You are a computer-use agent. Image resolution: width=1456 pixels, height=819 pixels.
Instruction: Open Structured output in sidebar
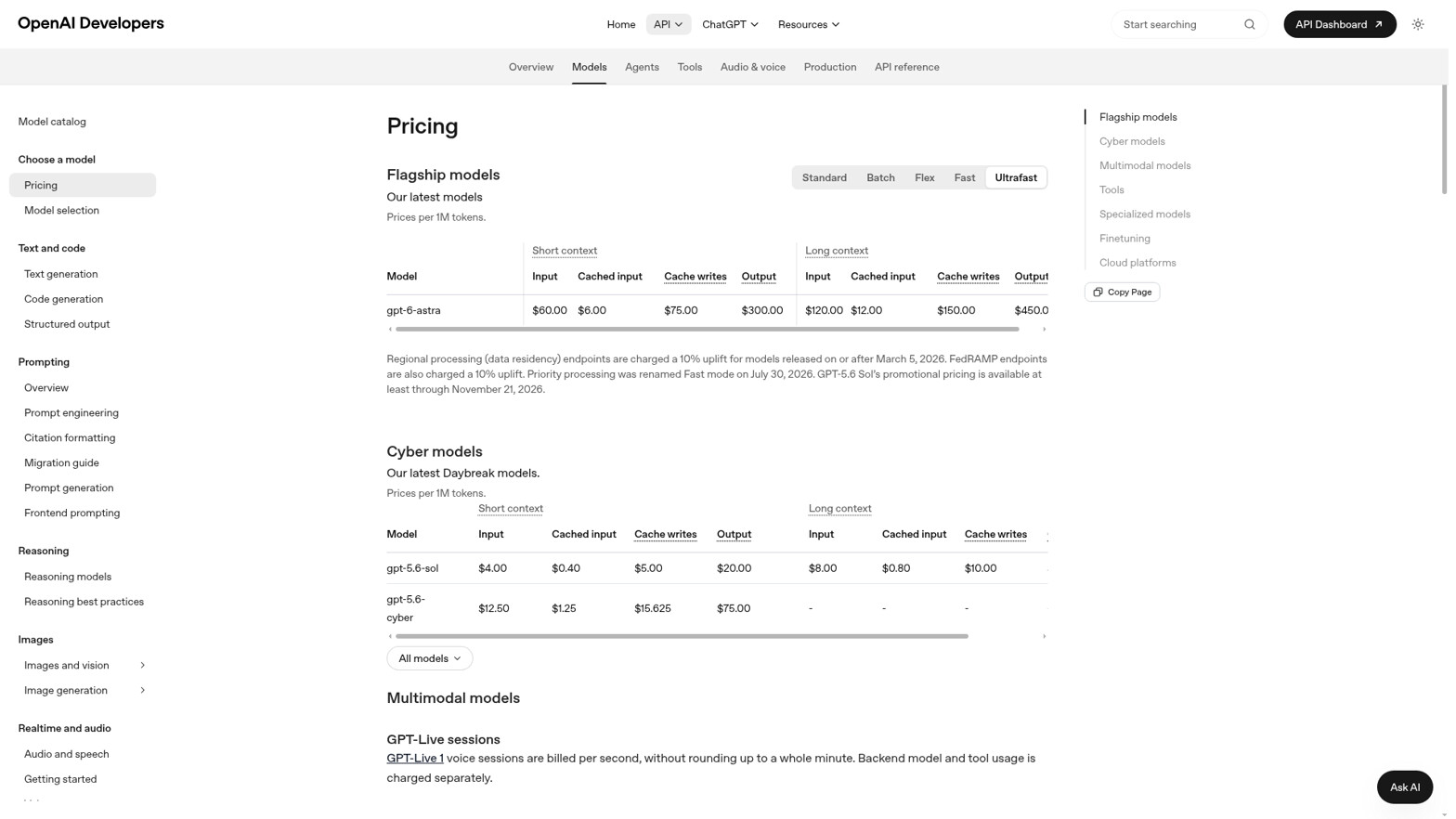point(67,325)
